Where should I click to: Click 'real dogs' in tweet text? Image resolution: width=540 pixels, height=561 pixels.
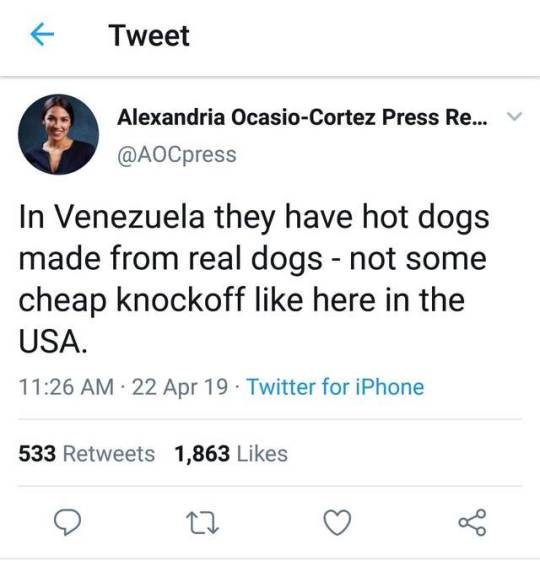tap(255, 258)
